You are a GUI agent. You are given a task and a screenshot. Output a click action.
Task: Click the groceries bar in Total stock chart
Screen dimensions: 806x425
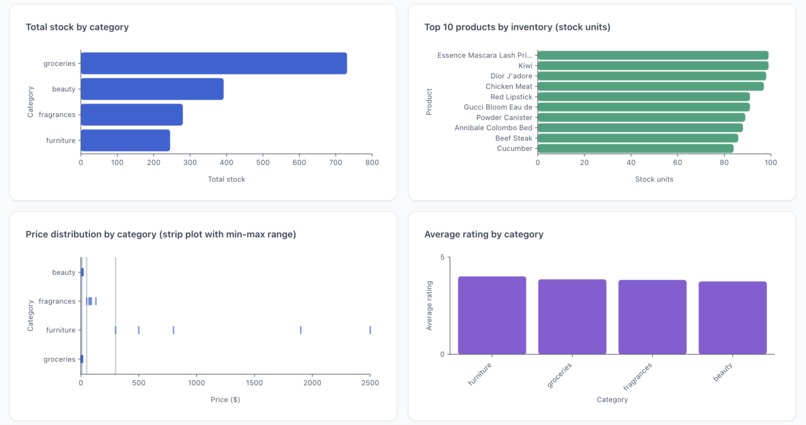click(214, 63)
